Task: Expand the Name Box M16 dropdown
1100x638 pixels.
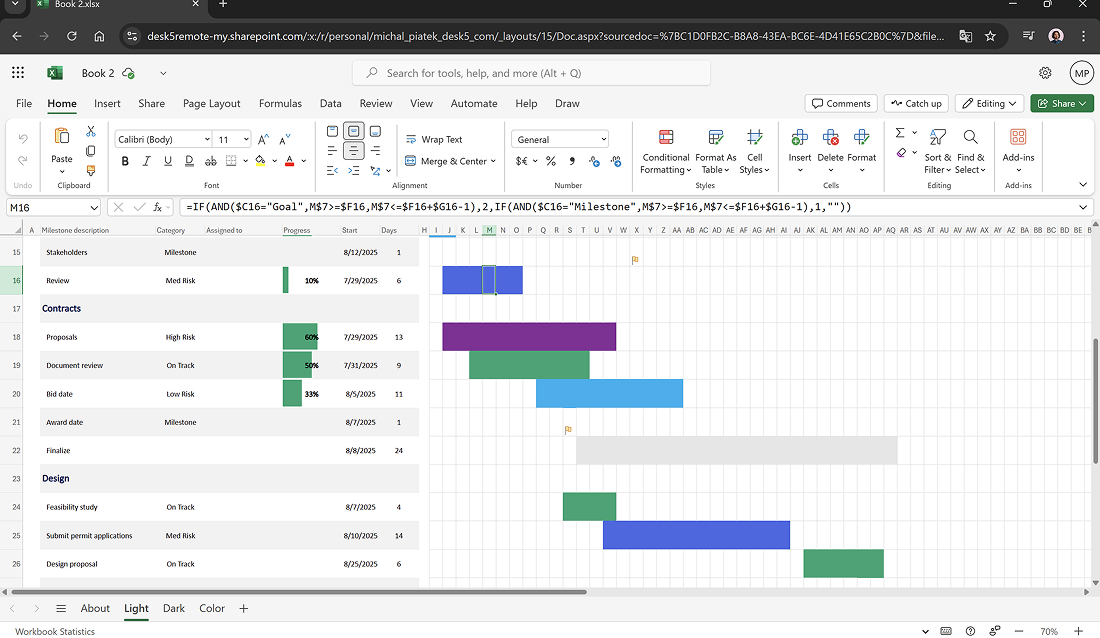Action: click(94, 208)
